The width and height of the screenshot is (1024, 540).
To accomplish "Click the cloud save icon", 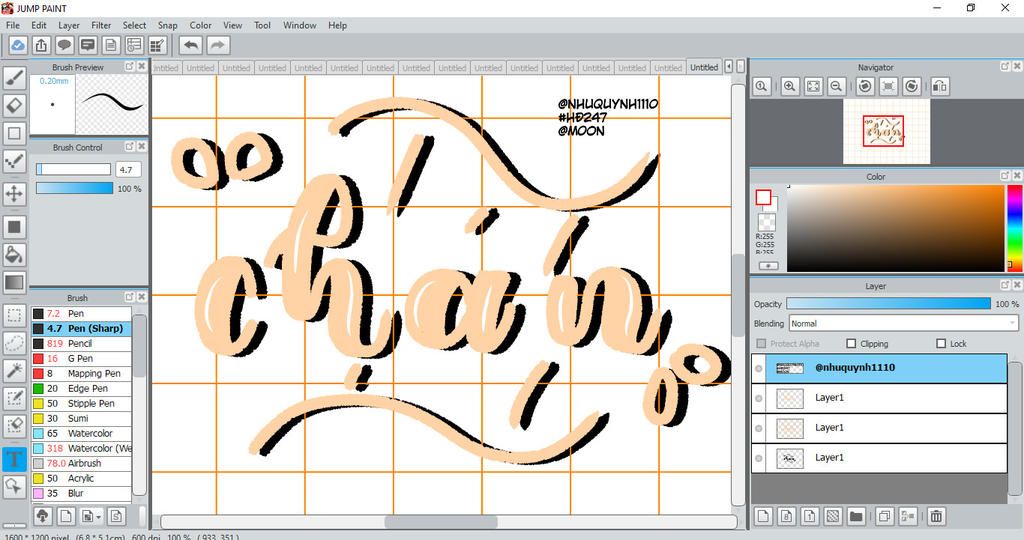I will point(18,45).
